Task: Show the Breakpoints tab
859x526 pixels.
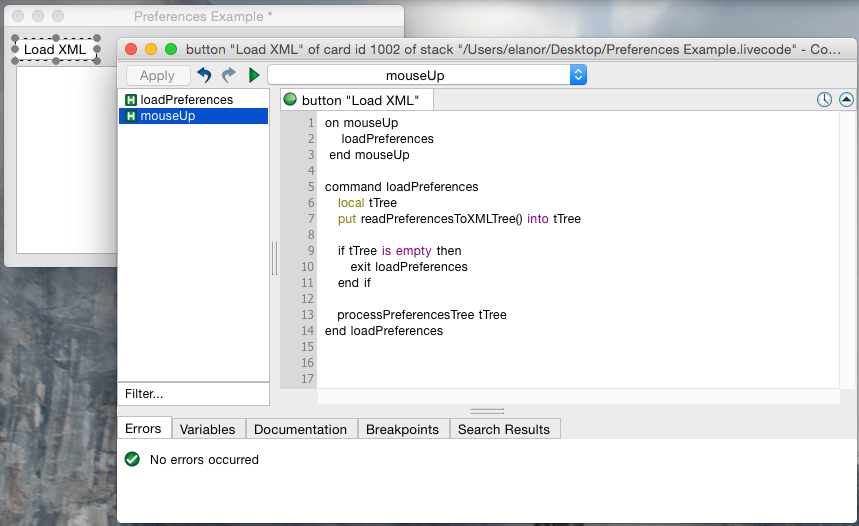Action: 402,429
